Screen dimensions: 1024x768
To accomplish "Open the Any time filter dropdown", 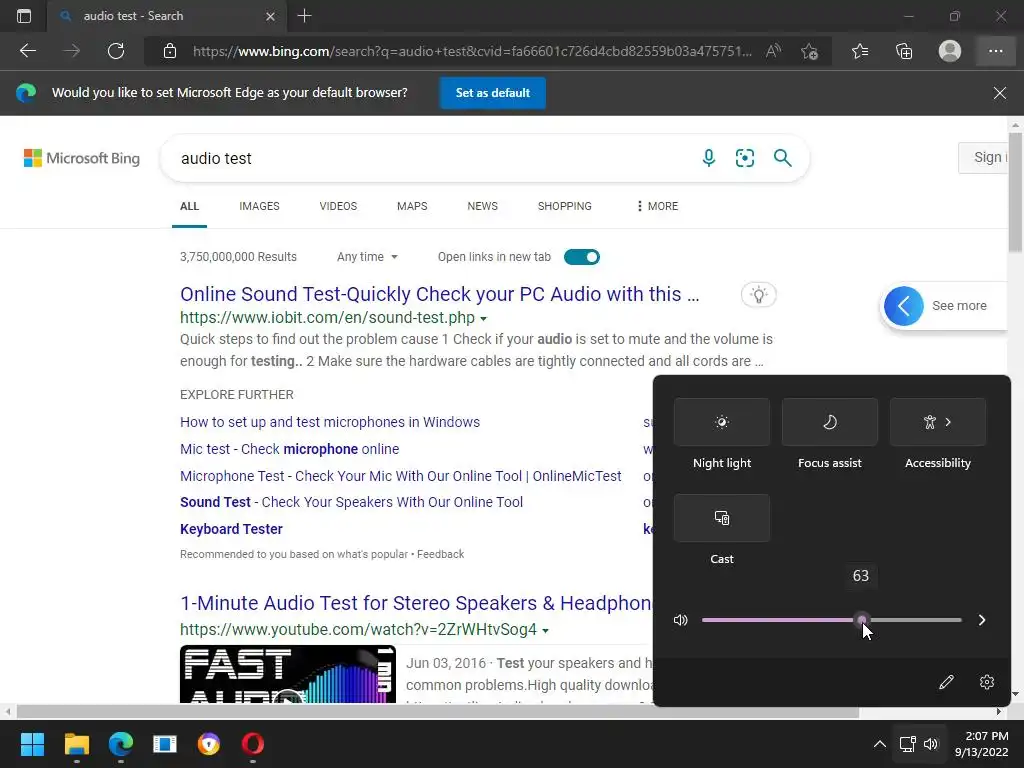I will 367,257.
